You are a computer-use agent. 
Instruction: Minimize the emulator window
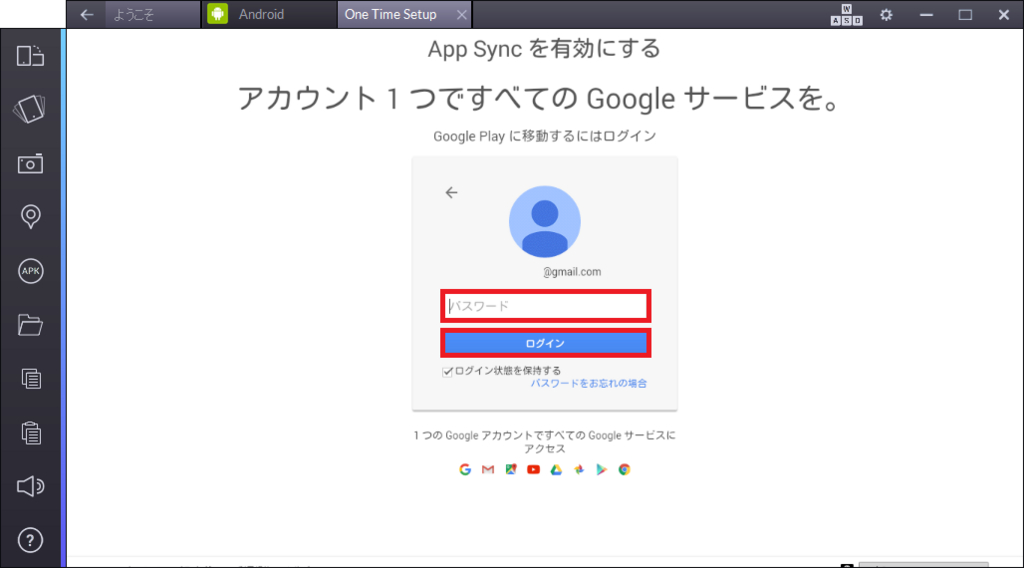[x=926, y=14]
